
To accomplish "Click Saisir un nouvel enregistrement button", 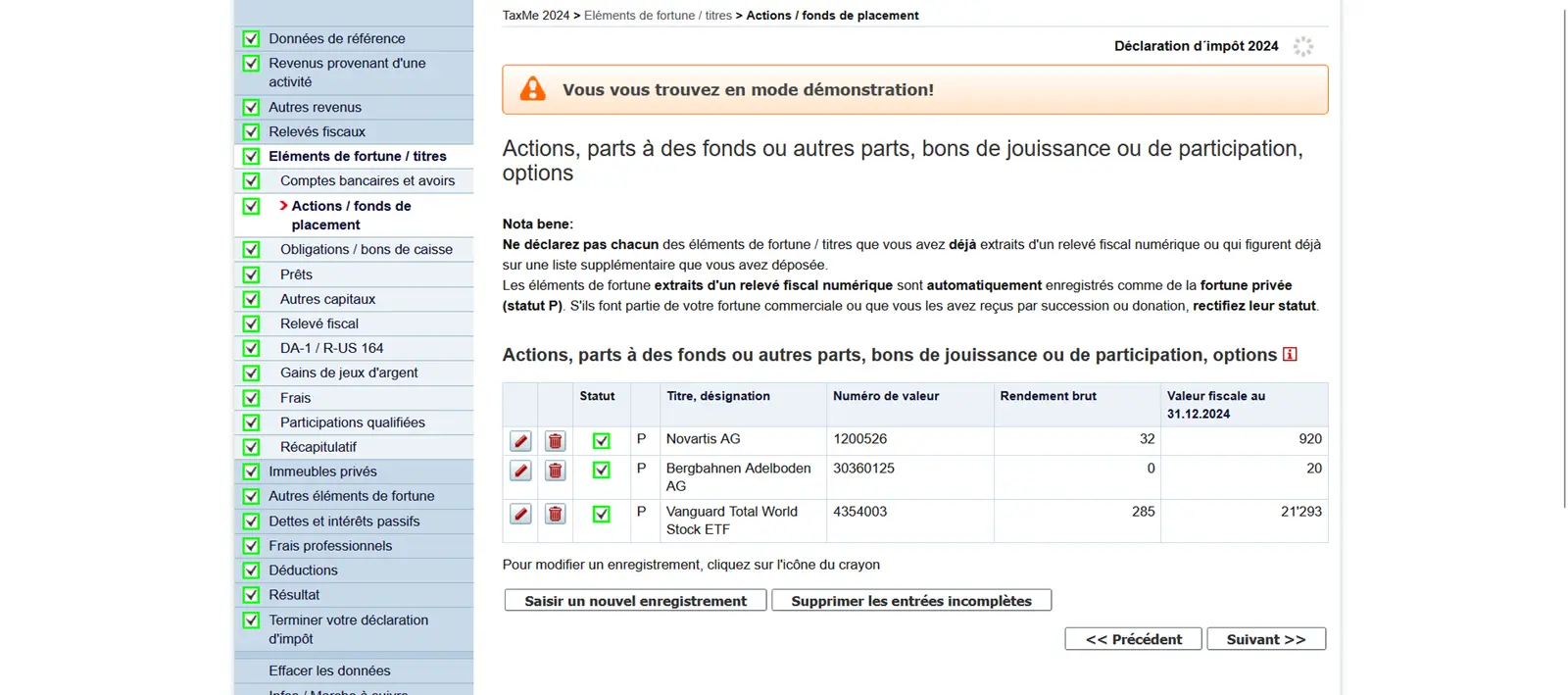I will tap(635, 600).
